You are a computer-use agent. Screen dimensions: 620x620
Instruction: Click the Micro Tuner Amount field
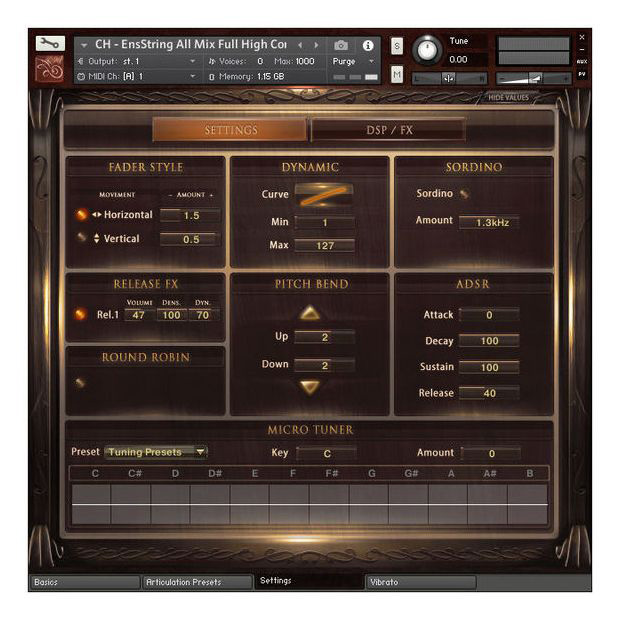pyautogui.click(x=491, y=453)
